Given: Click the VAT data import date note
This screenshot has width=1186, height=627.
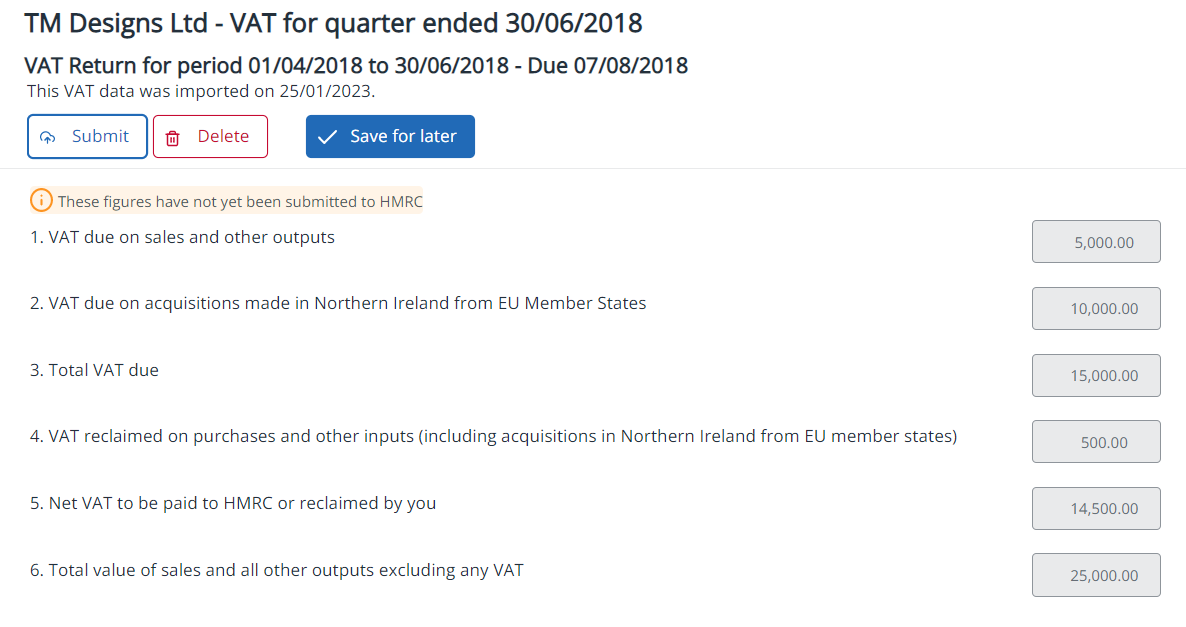Looking at the screenshot, I should coord(201,90).
